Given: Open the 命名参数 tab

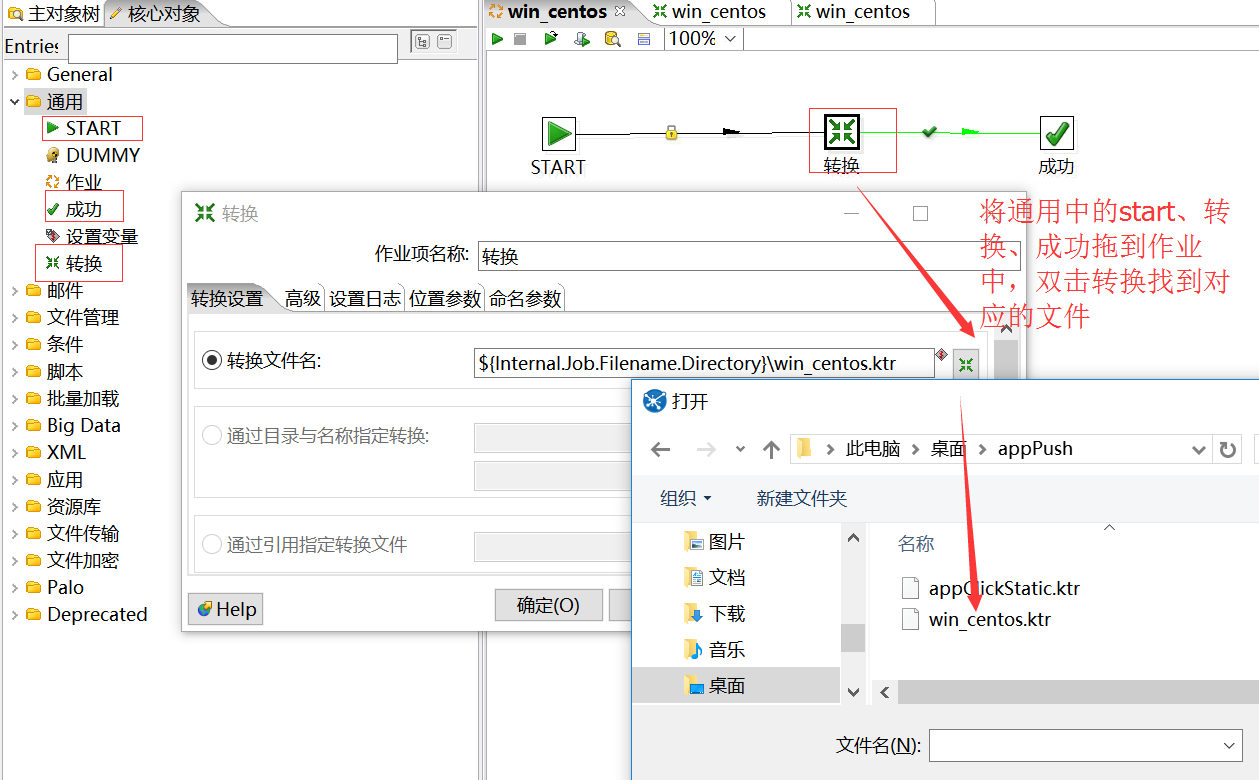Looking at the screenshot, I should [525, 298].
